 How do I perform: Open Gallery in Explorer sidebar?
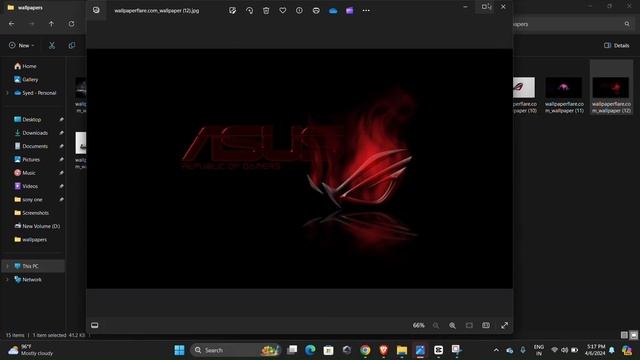(x=26, y=80)
